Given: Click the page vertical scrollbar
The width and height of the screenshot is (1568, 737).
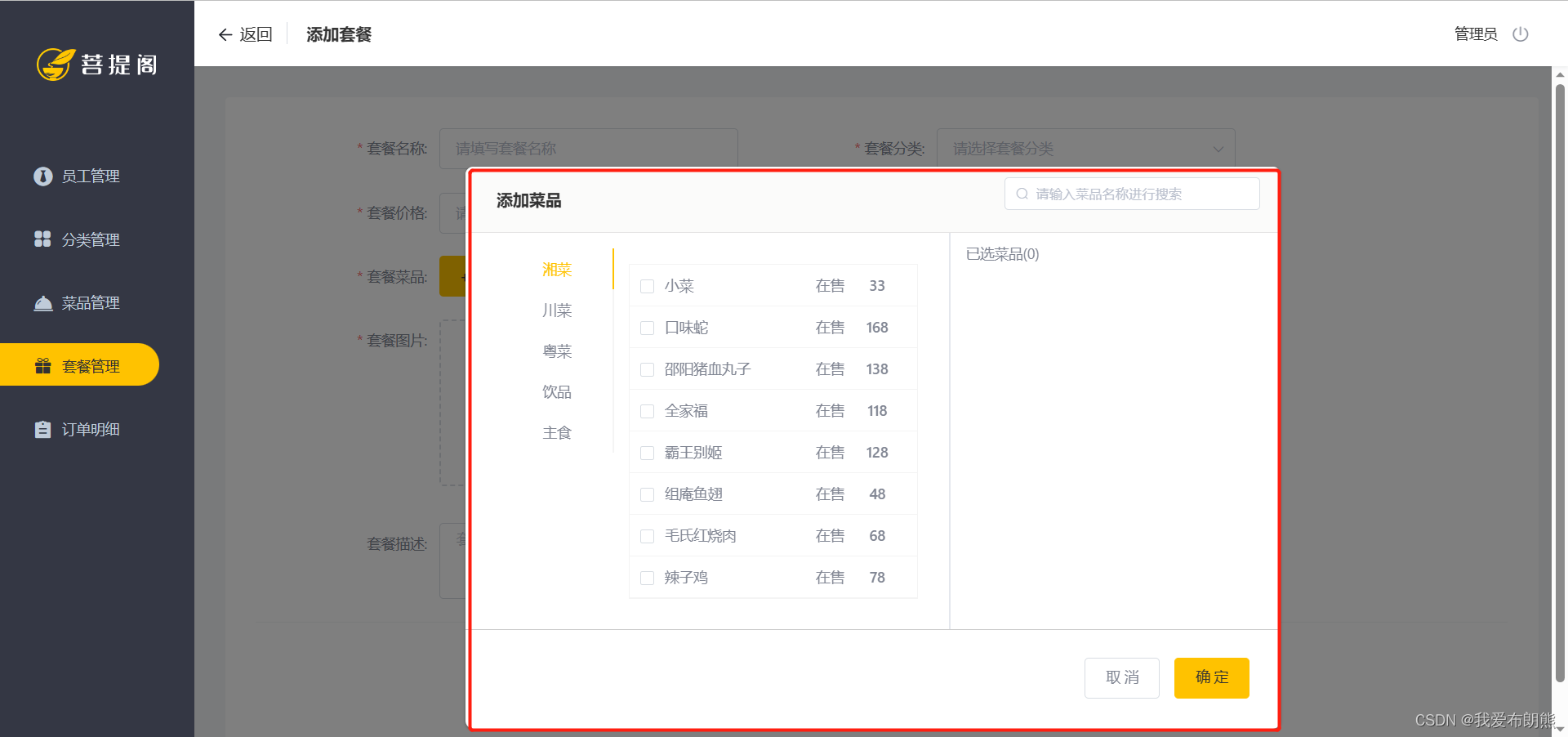Looking at the screenshot, I should (1560, 384).
